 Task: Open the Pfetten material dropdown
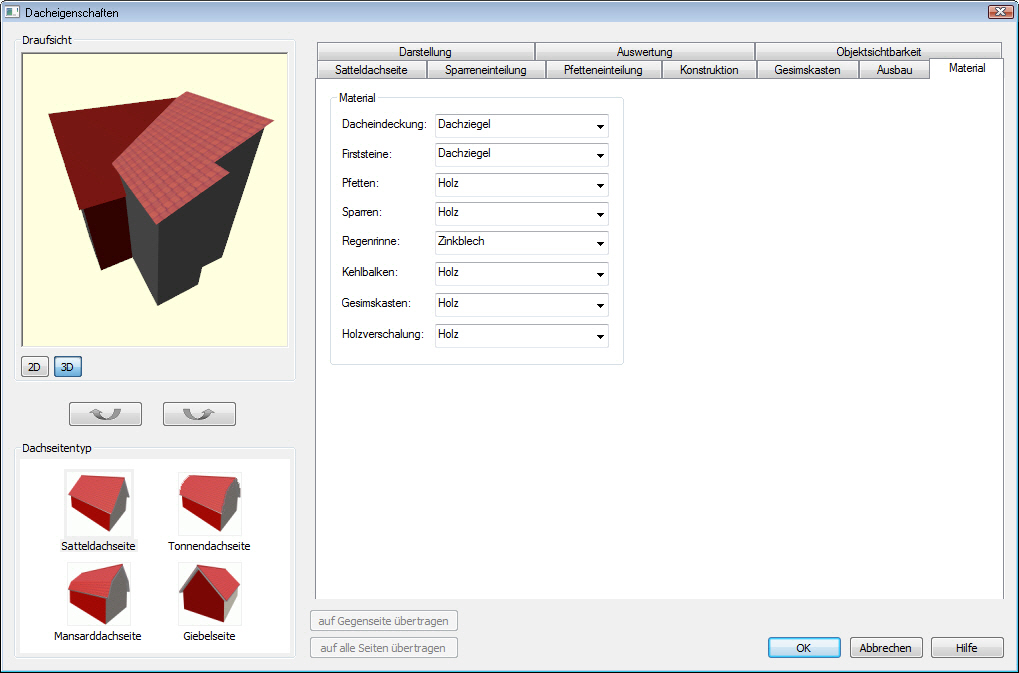(x=522, y=184)
